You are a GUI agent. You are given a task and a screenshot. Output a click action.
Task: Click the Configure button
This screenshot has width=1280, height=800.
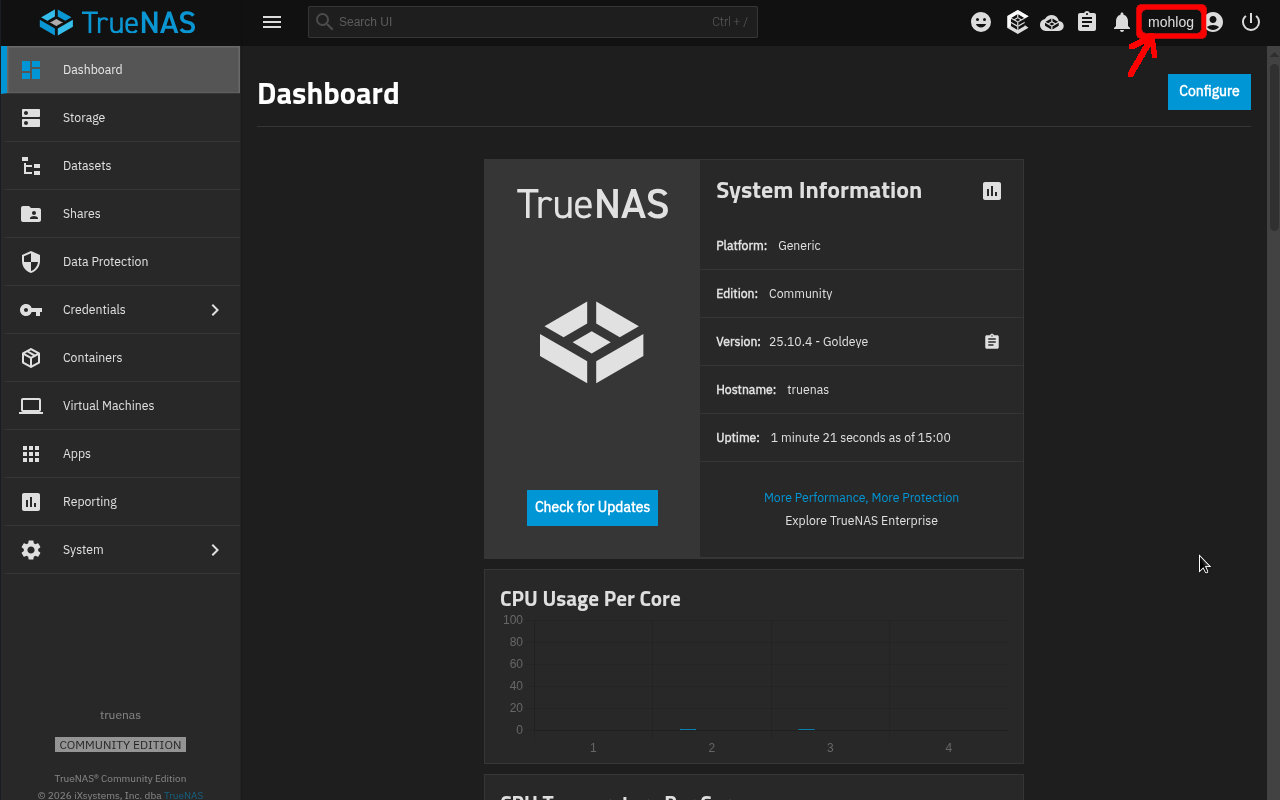[1209, 91]
